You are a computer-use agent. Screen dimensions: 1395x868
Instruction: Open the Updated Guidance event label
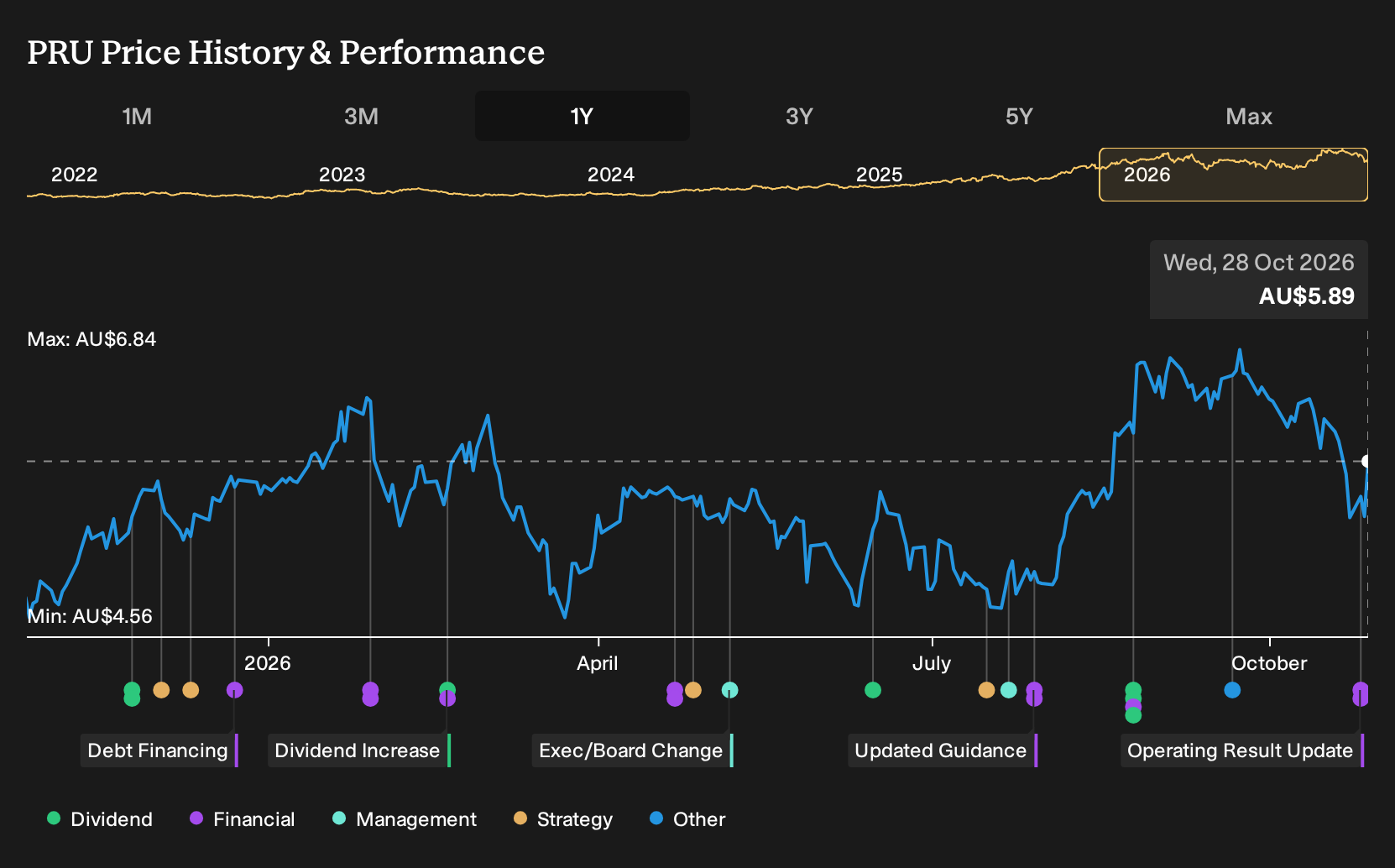pyautogui.click(x=941, y=750)
